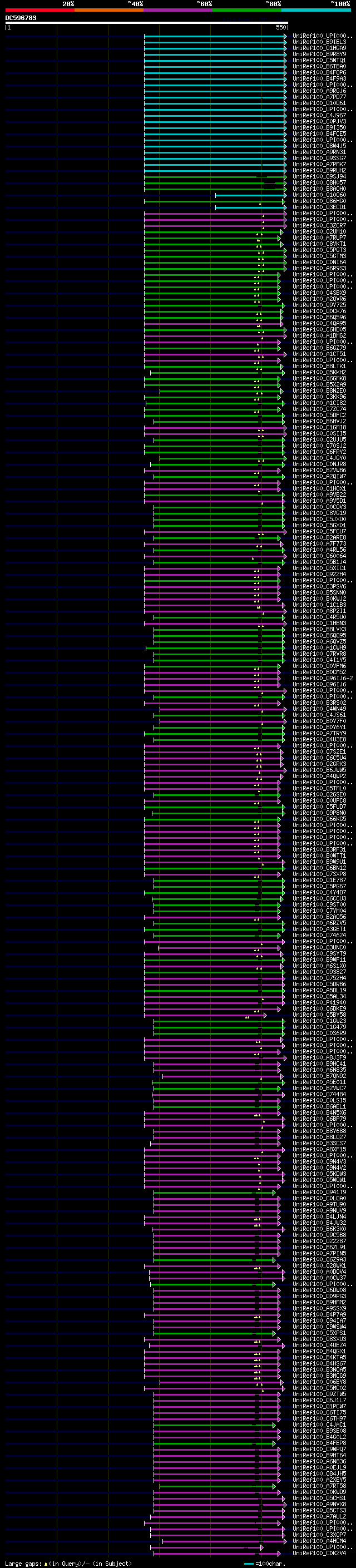Select hit label UniRef100_B4KTA5

coord(319,1357)
